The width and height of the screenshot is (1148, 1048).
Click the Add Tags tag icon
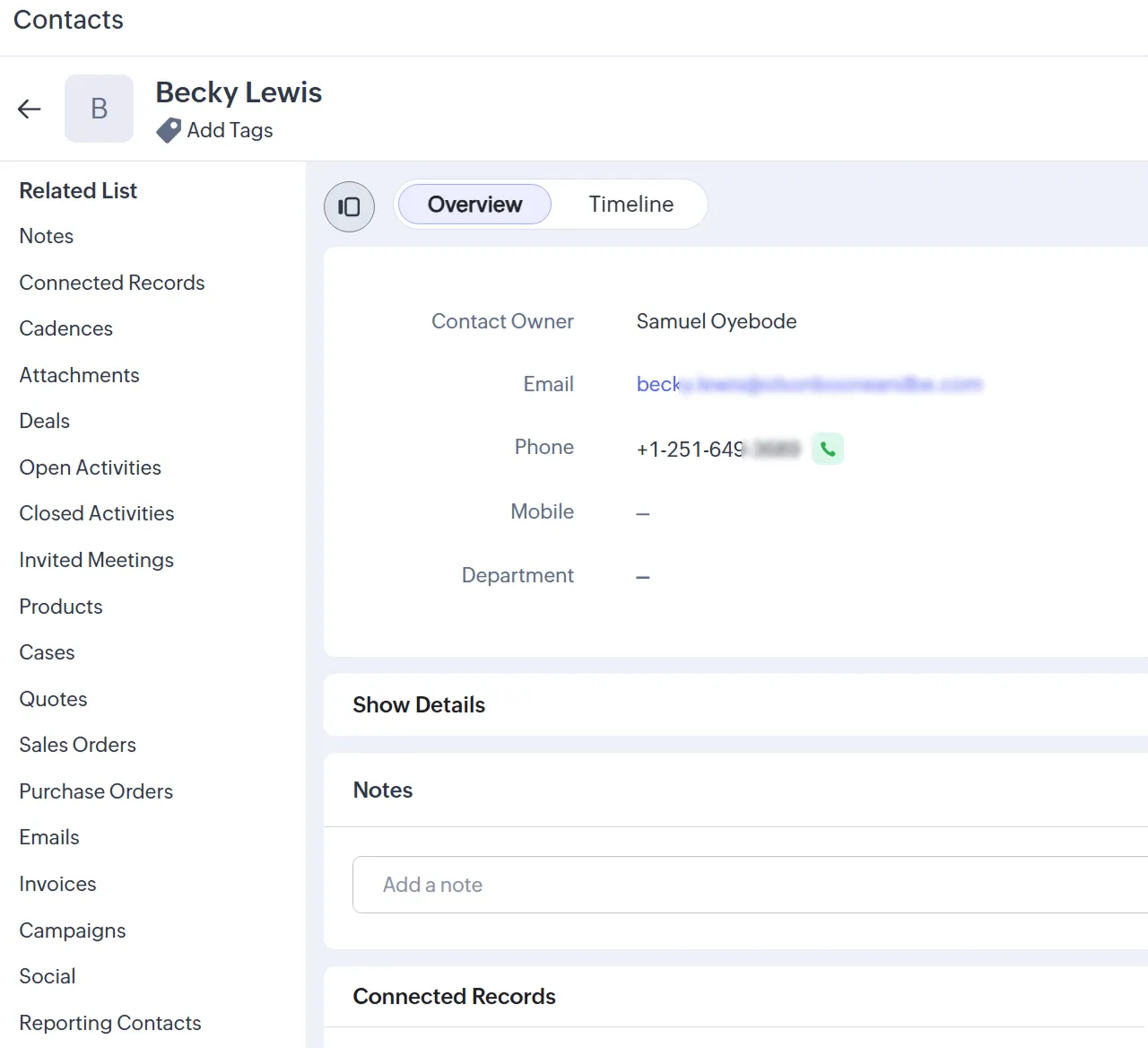(x=169, y=131)
